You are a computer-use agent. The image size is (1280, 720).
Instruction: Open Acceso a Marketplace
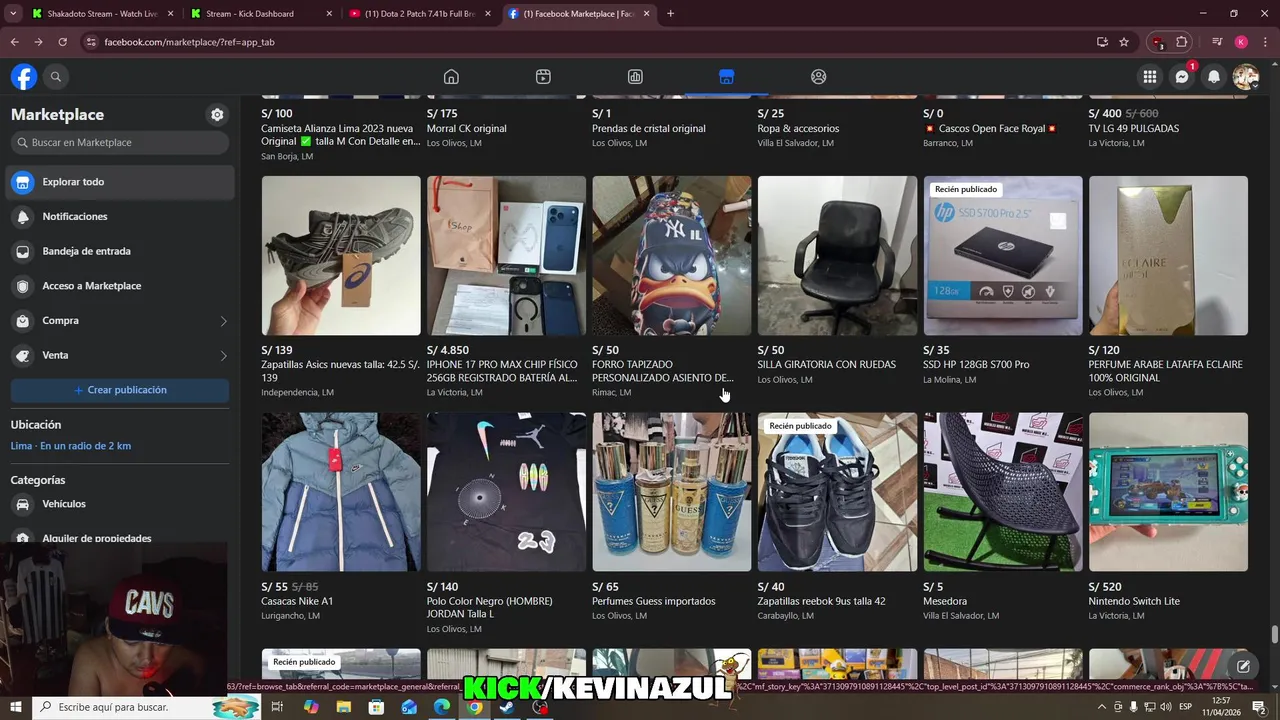pyautogui.click(x=122, y=286)
